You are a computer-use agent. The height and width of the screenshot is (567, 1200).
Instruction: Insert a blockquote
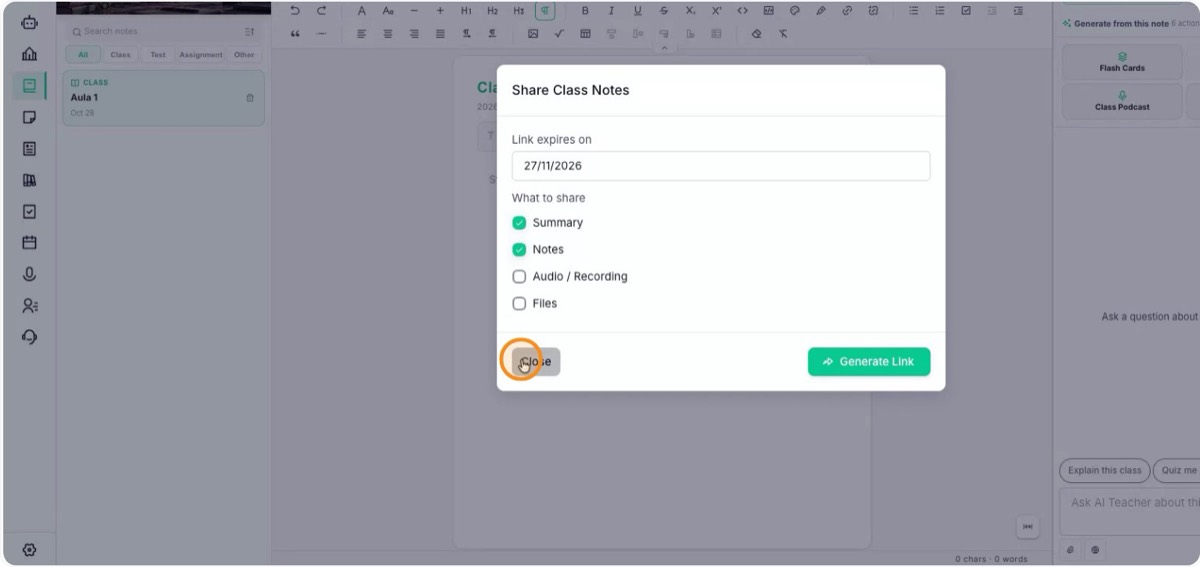(295, 33)
